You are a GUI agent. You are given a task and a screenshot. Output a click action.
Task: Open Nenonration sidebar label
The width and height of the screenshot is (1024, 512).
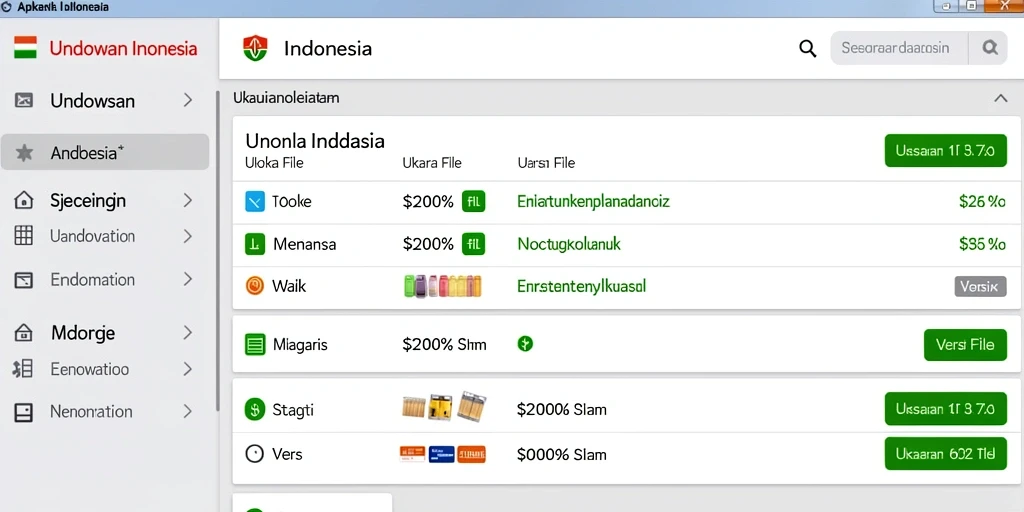(x=91, y=411)
